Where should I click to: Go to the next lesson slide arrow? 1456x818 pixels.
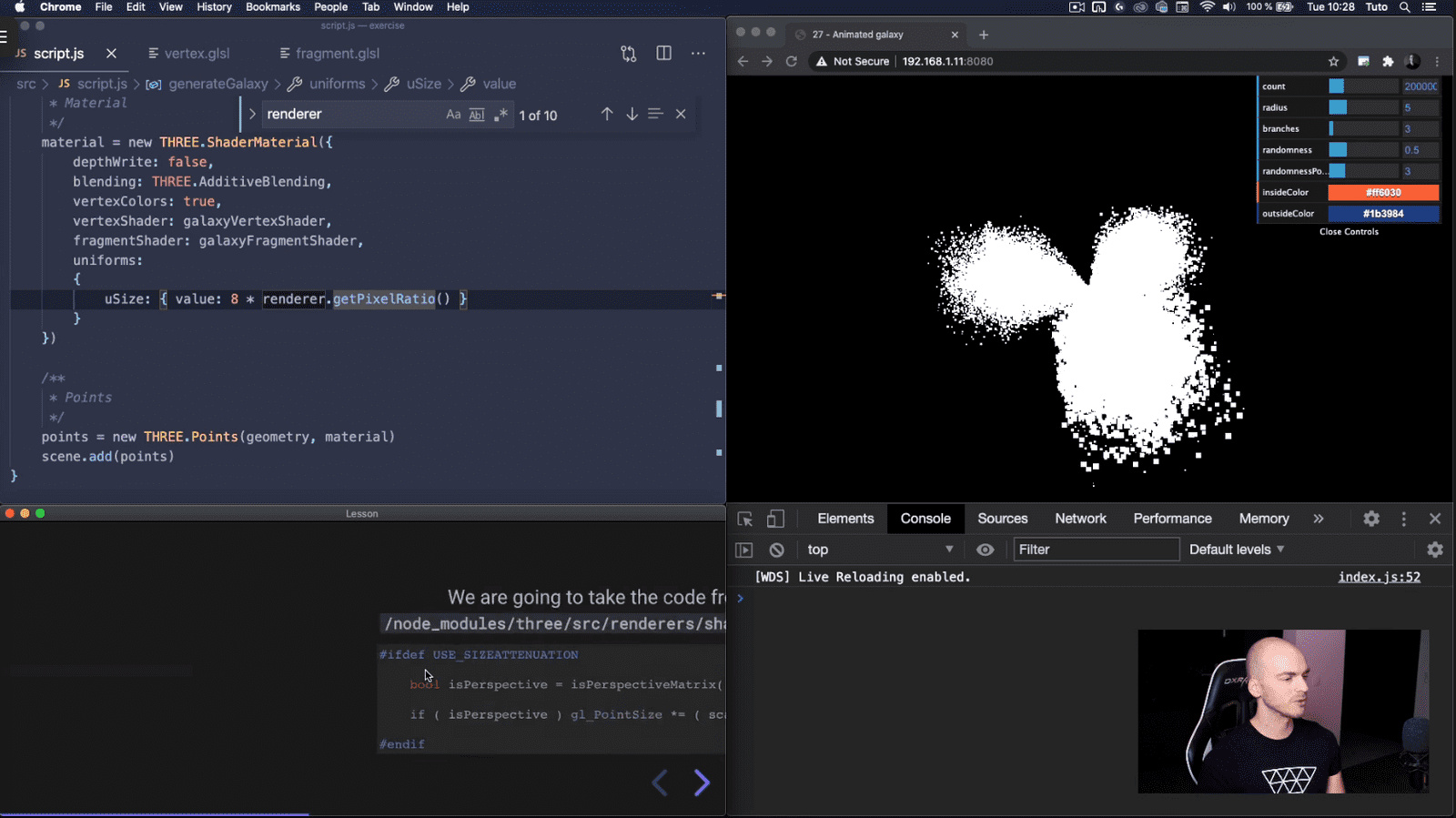coord(702,783)
